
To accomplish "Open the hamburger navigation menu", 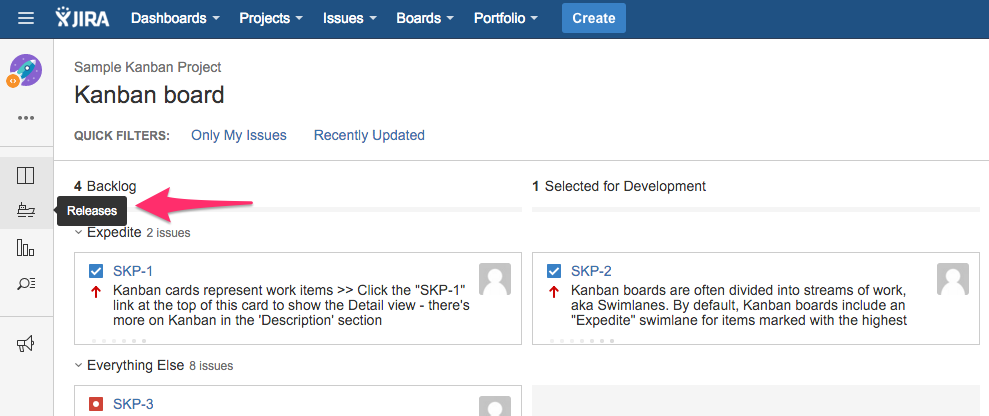I will (x=26, y=18).
